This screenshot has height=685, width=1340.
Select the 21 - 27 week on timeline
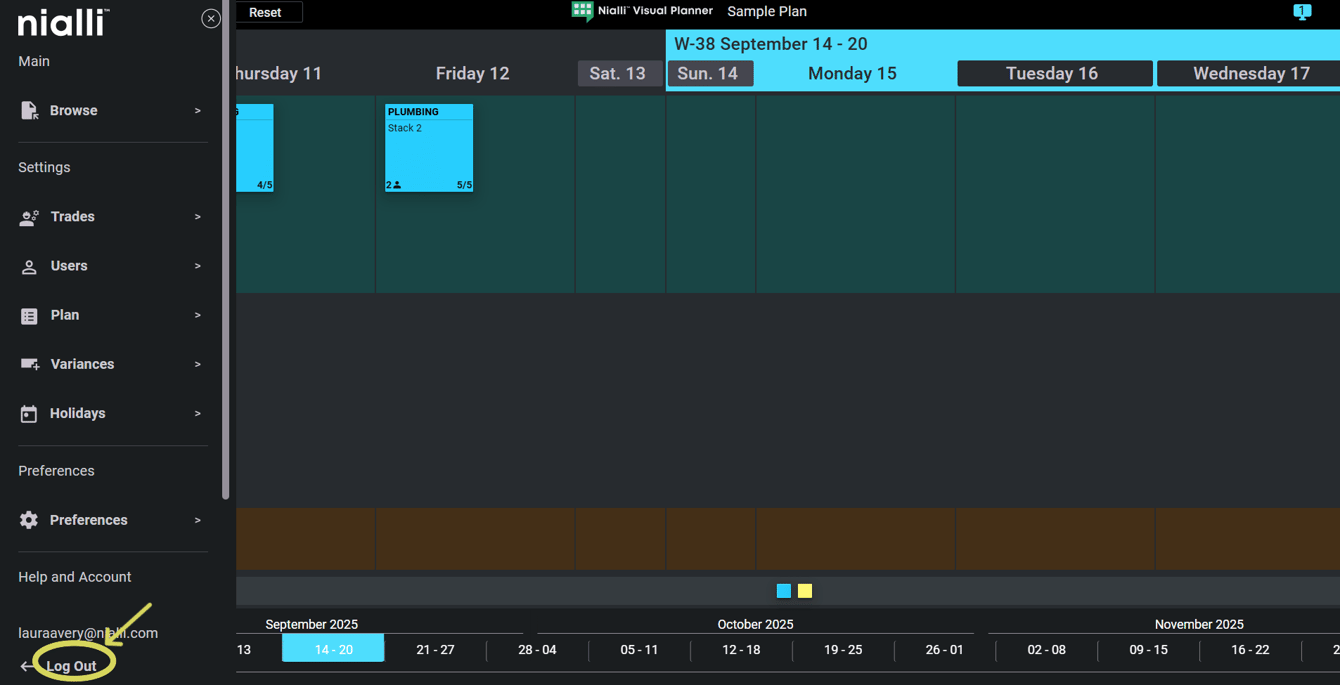pyautogui.click(x=435, y=650)
